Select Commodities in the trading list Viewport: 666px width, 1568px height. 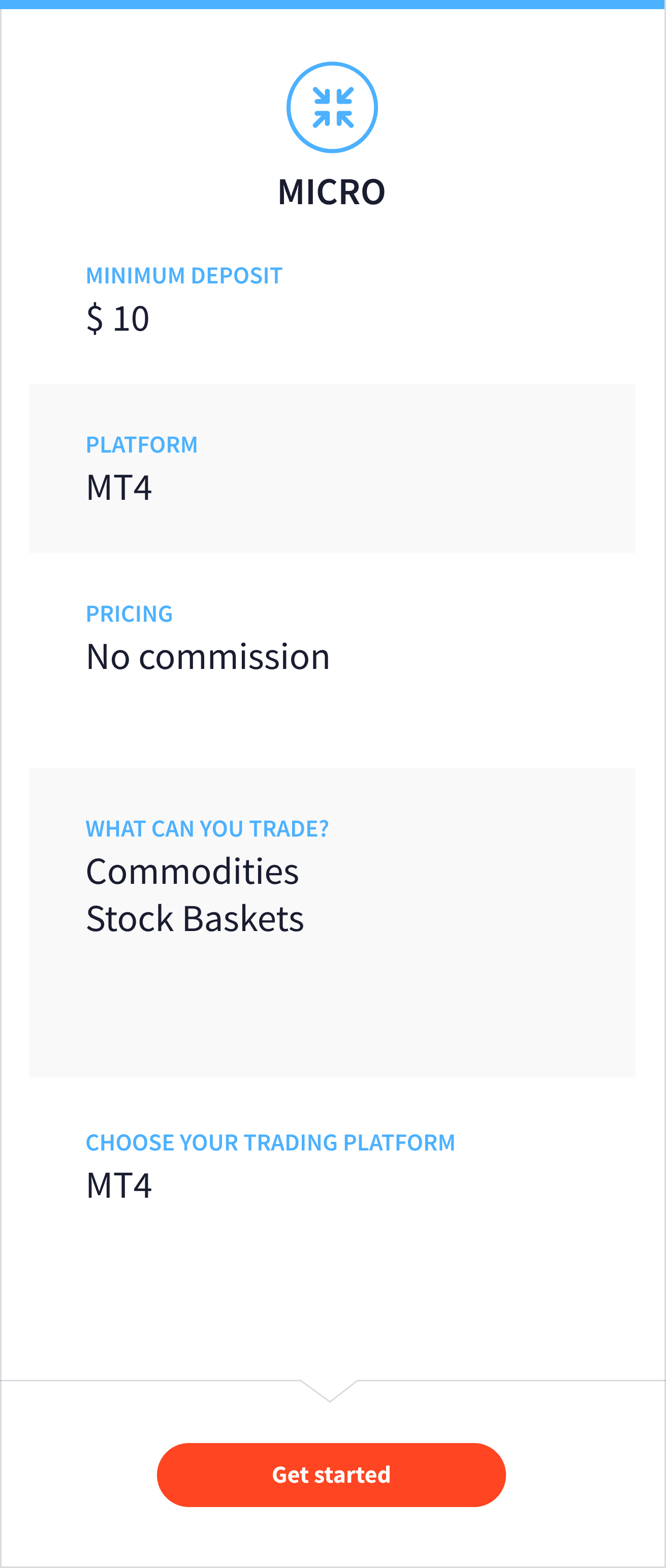193,872
